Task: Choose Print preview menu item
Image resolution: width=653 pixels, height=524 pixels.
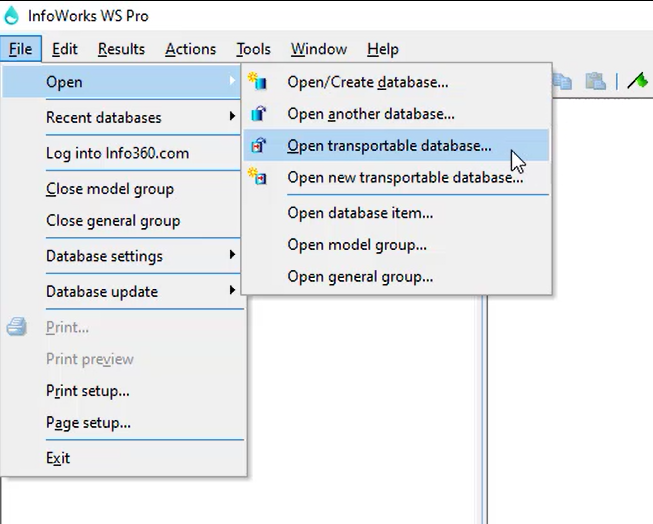Action: [123, 359]
